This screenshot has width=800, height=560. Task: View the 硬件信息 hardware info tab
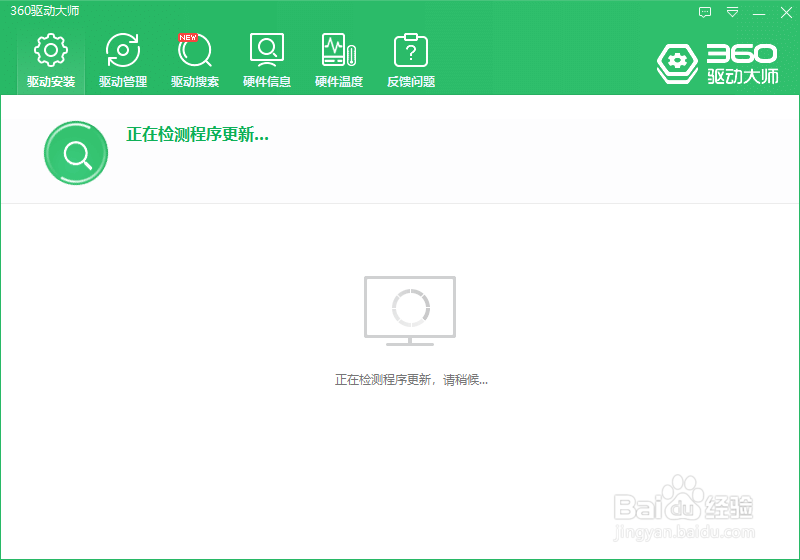click(267, 61)
